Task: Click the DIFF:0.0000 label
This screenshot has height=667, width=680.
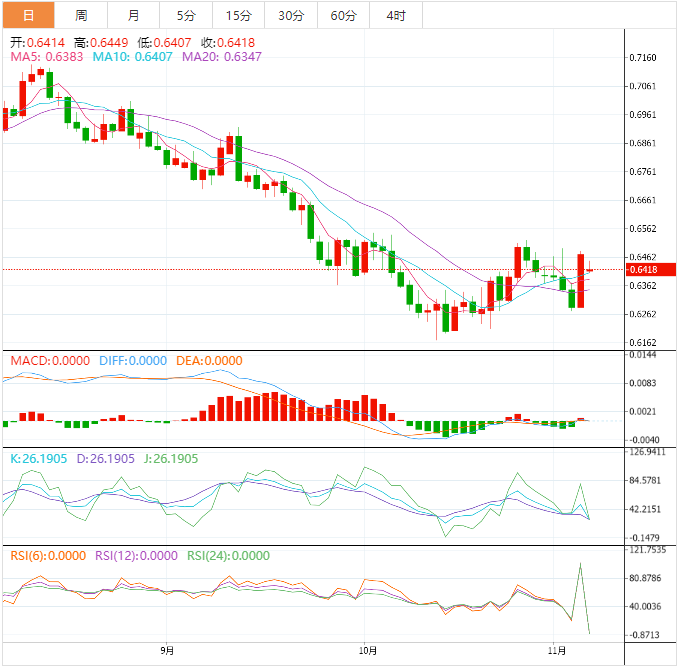Action: [133, 361]
